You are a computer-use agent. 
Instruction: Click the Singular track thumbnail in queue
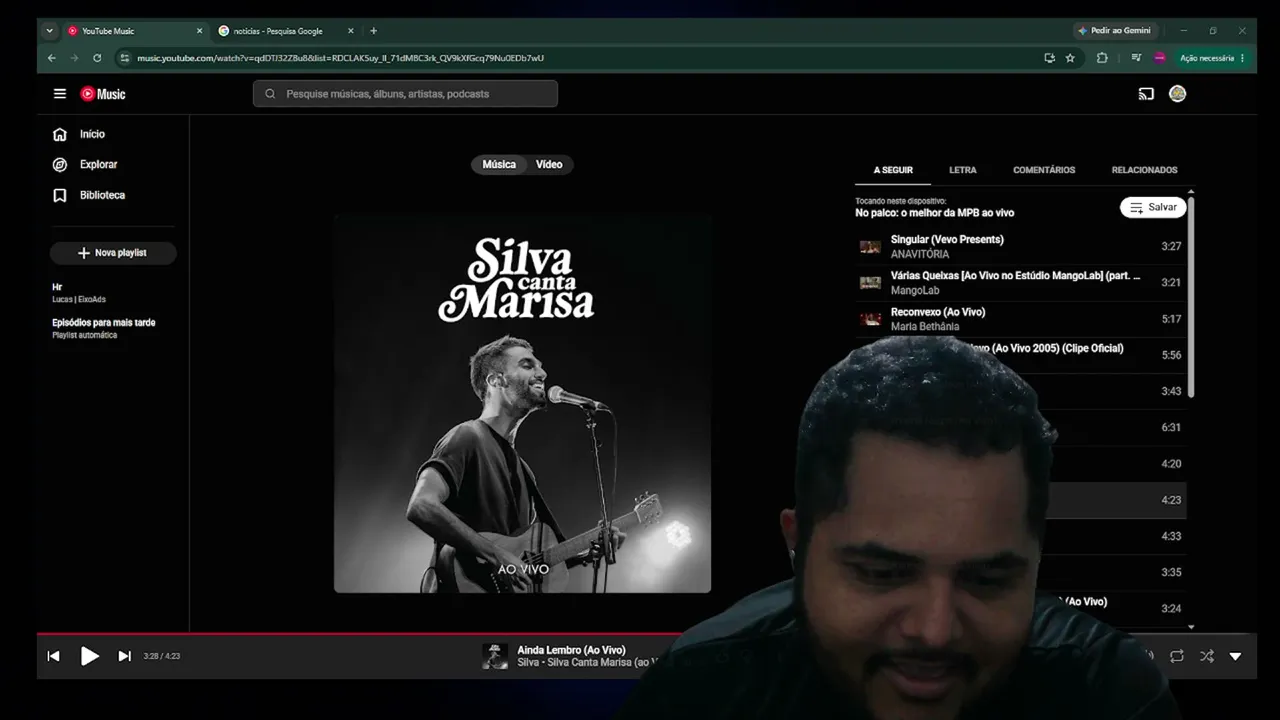tap(870, 246)
